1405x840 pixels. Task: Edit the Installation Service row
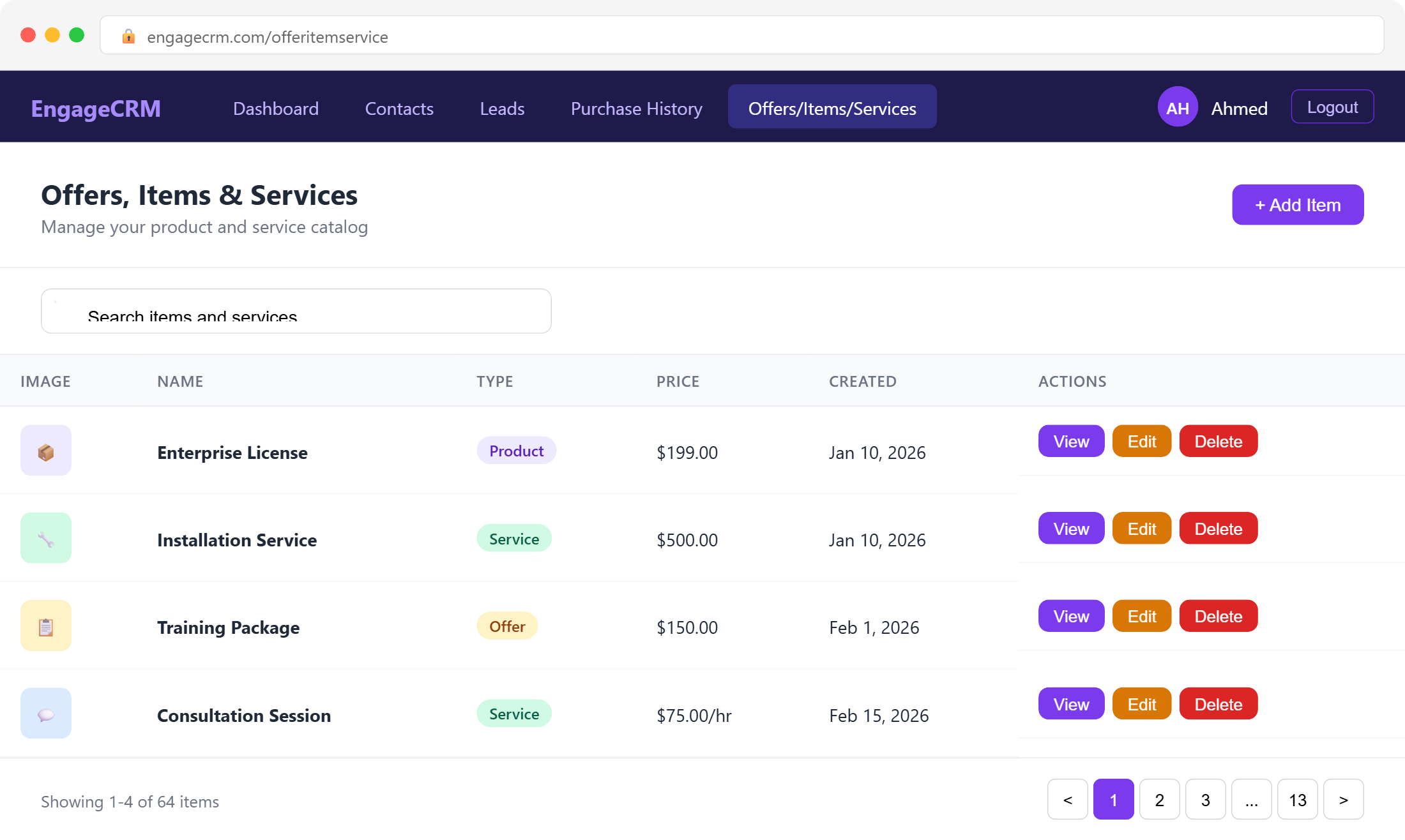point(1141,529)
